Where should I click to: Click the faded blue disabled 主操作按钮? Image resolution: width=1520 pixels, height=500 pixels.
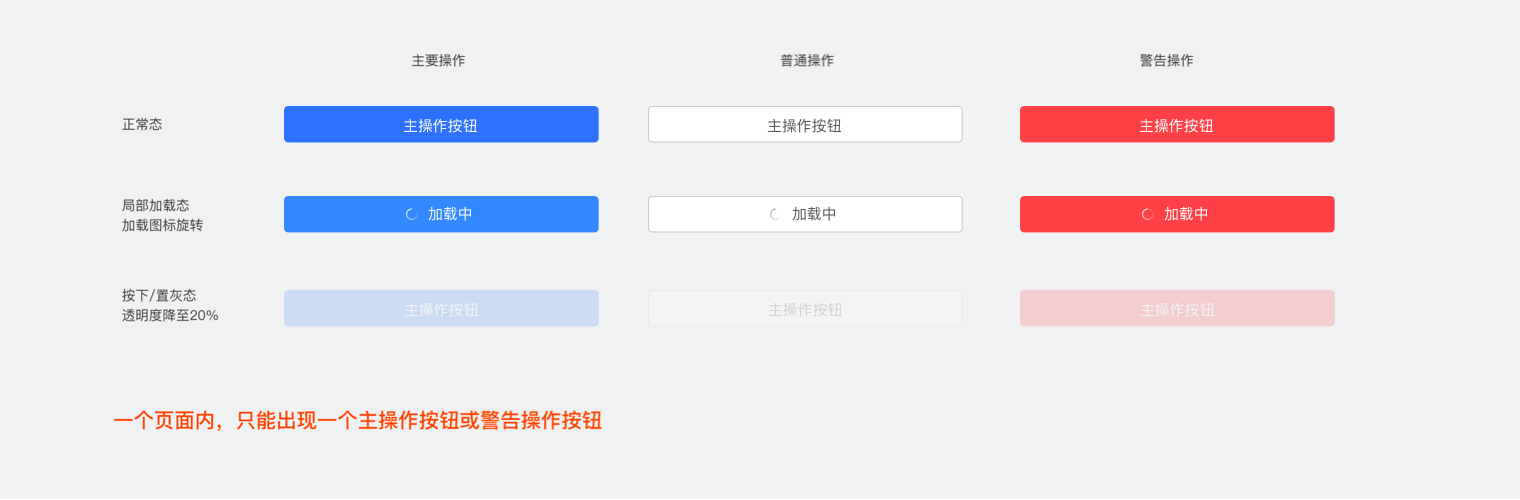pyautogui.click(x=441, y=309)
